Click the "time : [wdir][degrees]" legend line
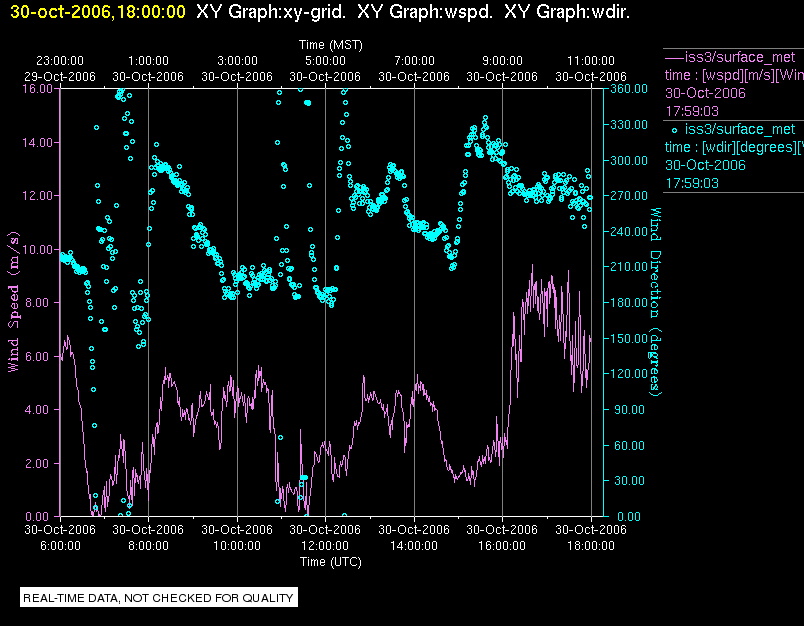The image size is (804, 626). (x=734, y=148)
